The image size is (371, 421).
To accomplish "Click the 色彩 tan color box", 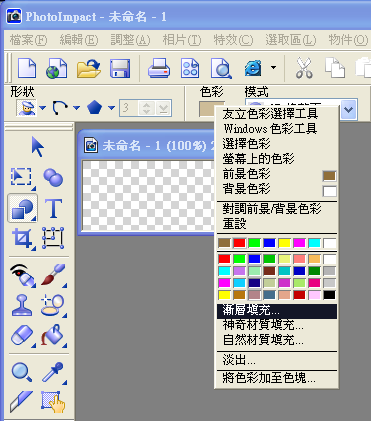I will (x=206, y=109).
